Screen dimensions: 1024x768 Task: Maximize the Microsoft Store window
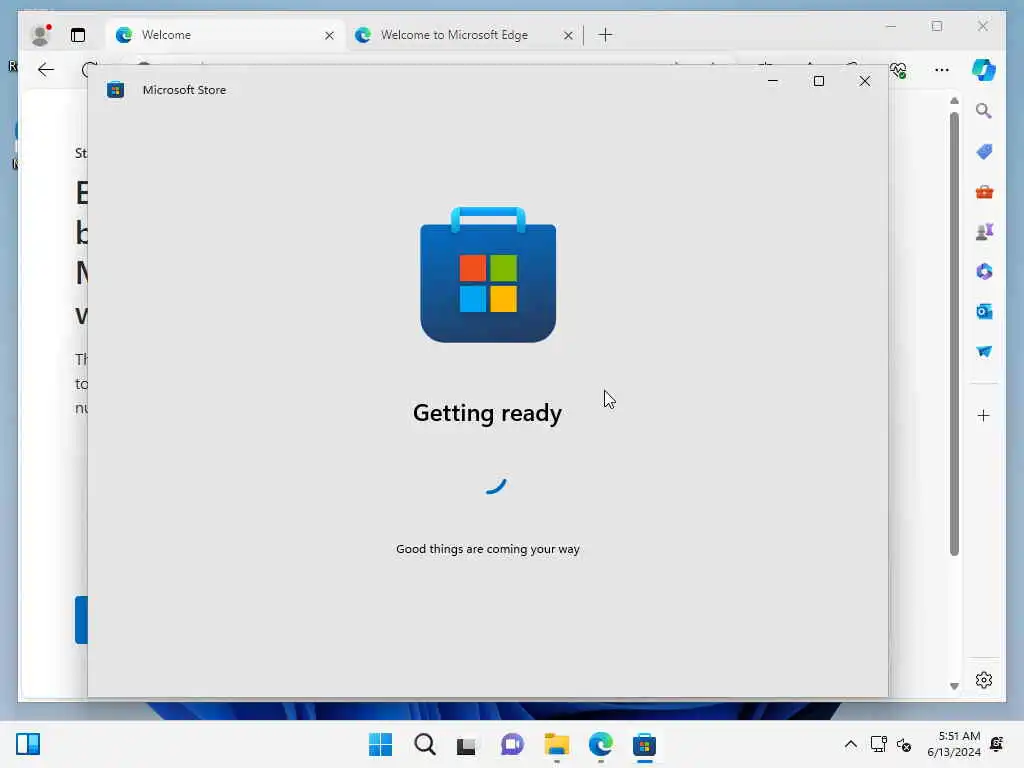[x=818, y=81]
